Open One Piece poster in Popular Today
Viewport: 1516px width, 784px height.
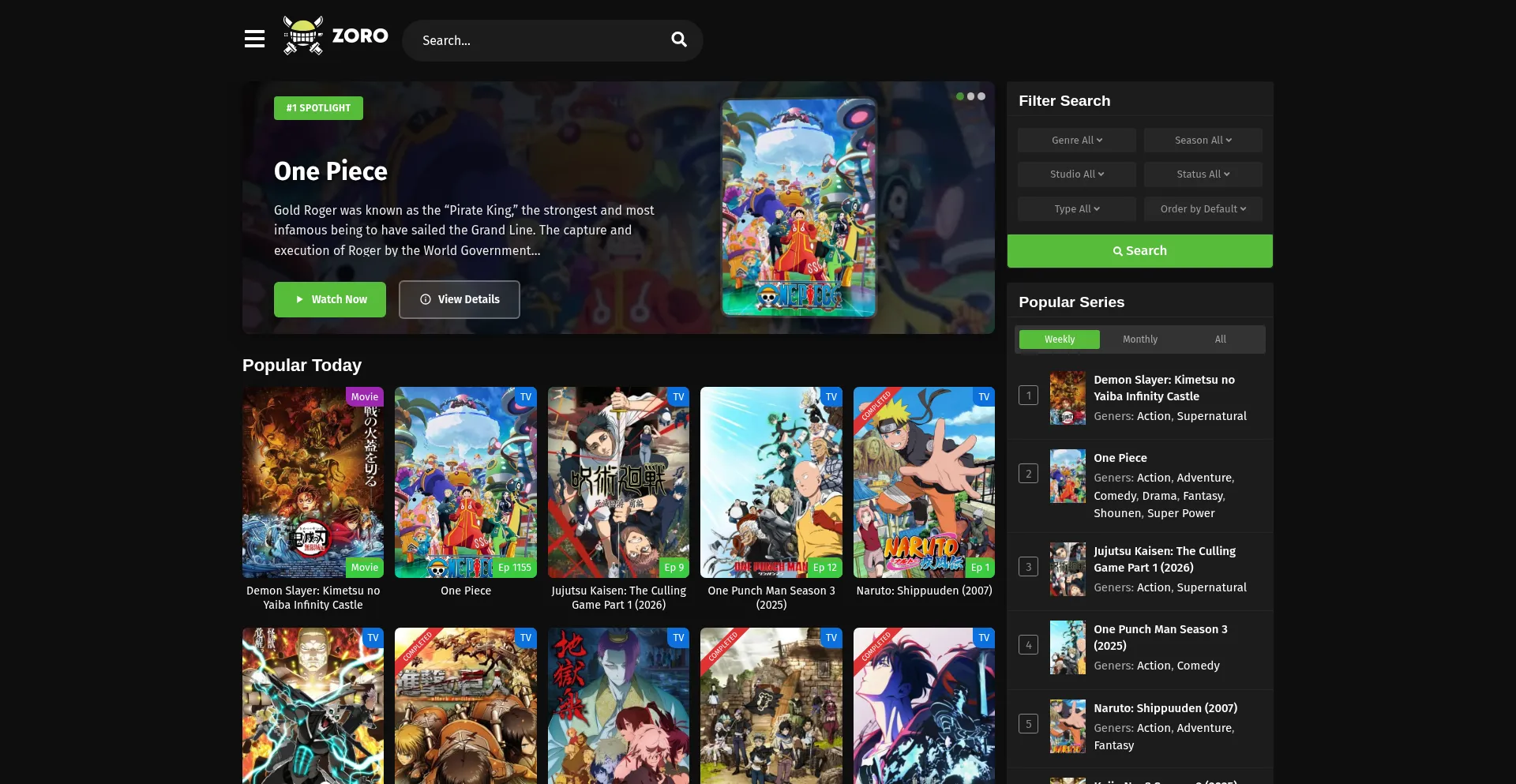466,482
